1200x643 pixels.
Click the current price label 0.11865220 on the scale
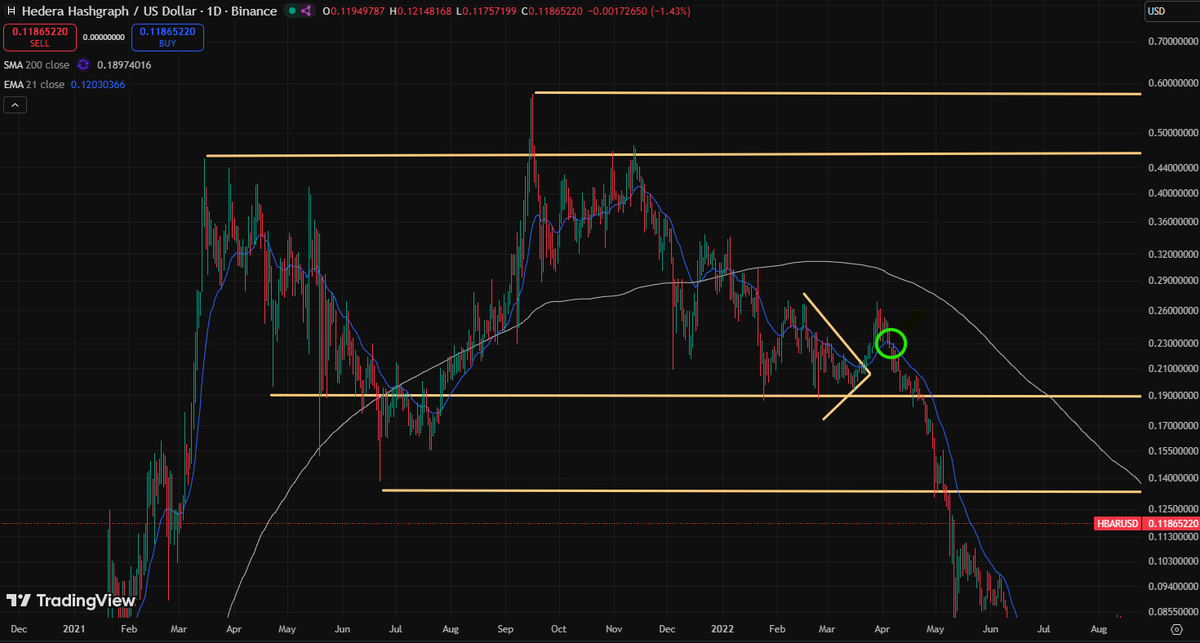point(1172,523)
